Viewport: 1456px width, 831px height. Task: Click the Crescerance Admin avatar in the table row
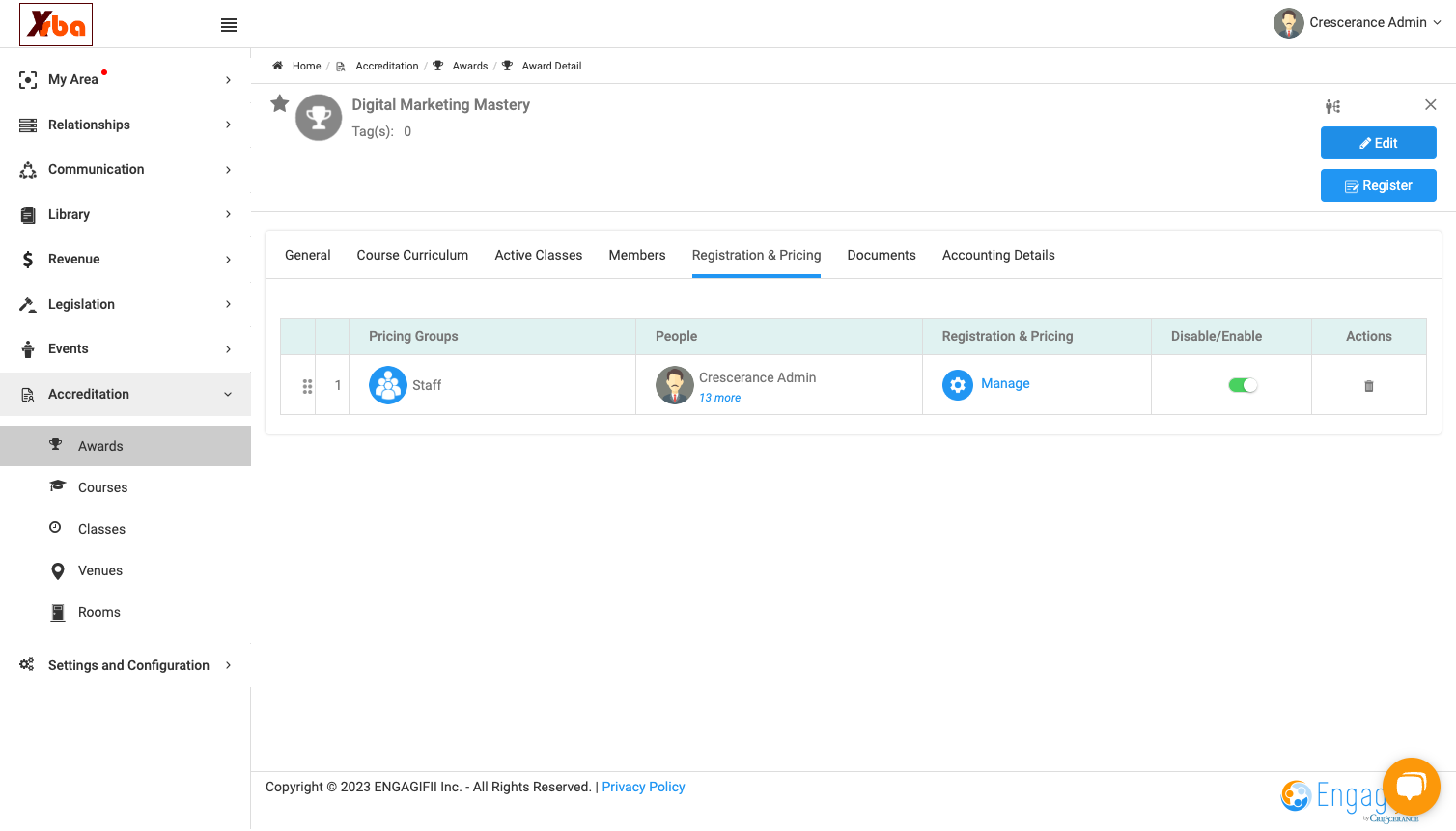[675, 385]
